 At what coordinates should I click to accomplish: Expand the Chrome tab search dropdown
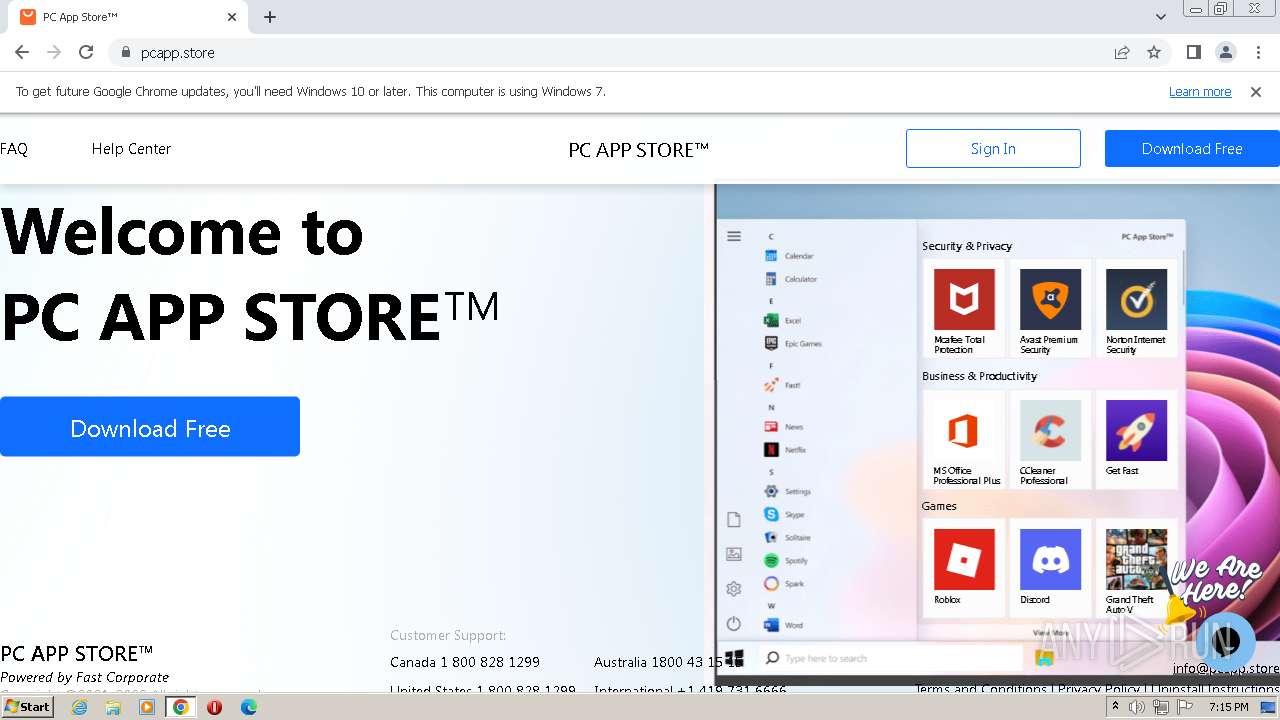1160,17
